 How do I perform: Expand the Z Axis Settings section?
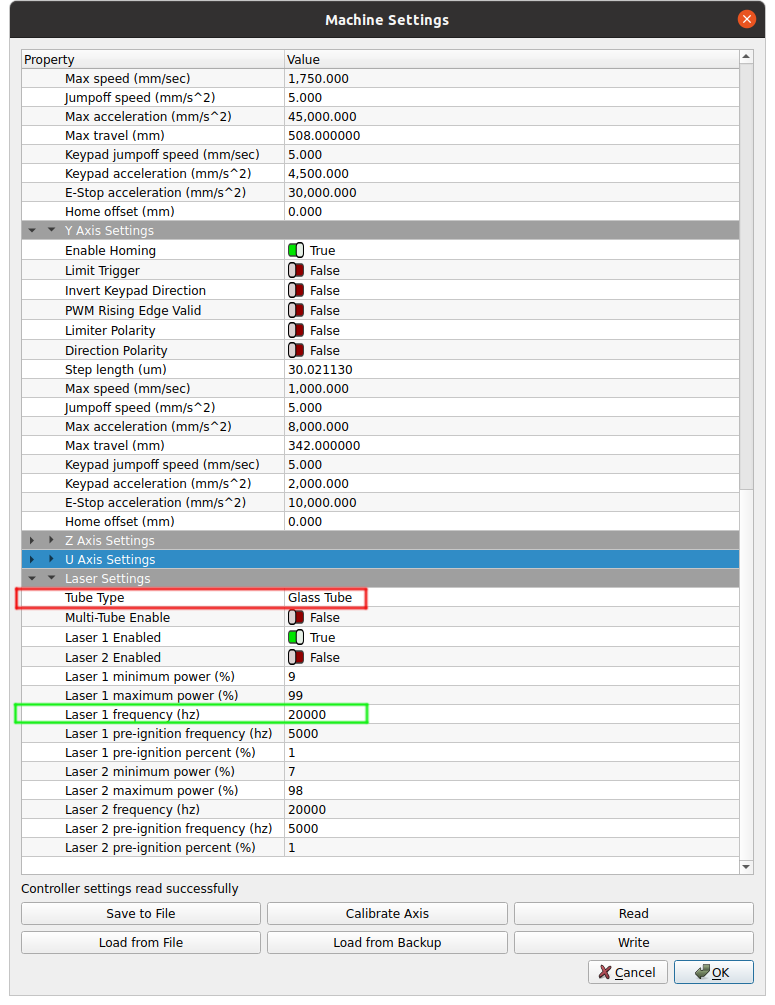tap(52, 541)
